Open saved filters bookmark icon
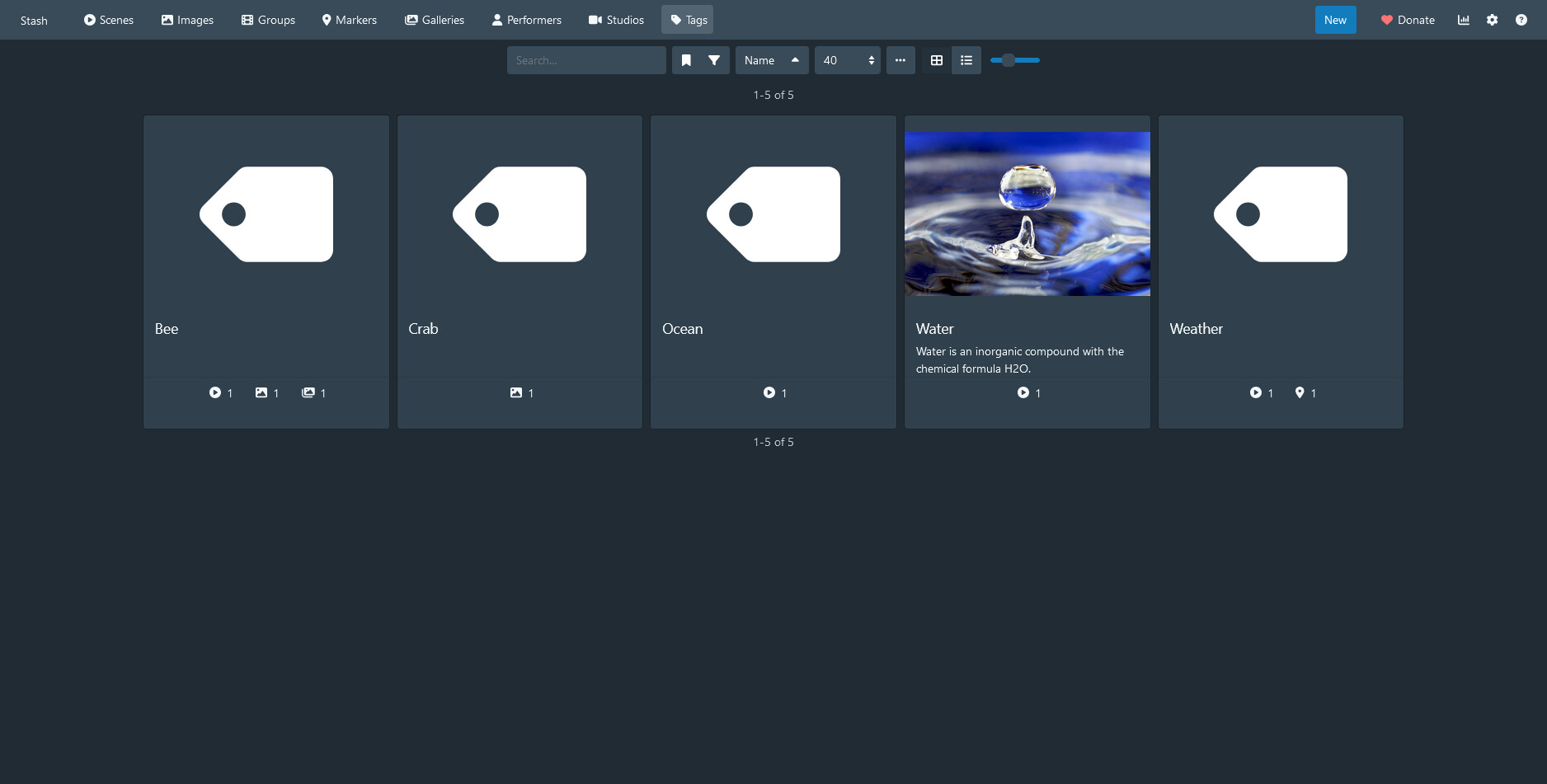1547x784 pixels. pos(686,60)
